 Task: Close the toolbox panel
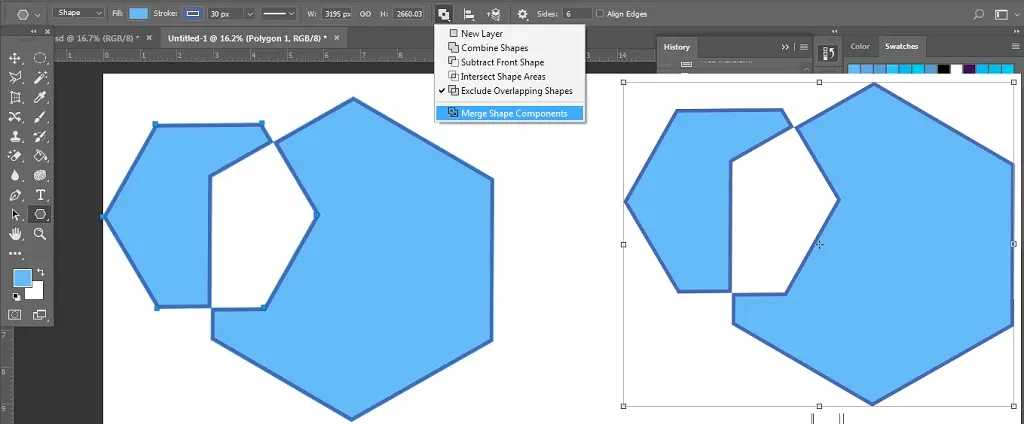tap(47, 31)
